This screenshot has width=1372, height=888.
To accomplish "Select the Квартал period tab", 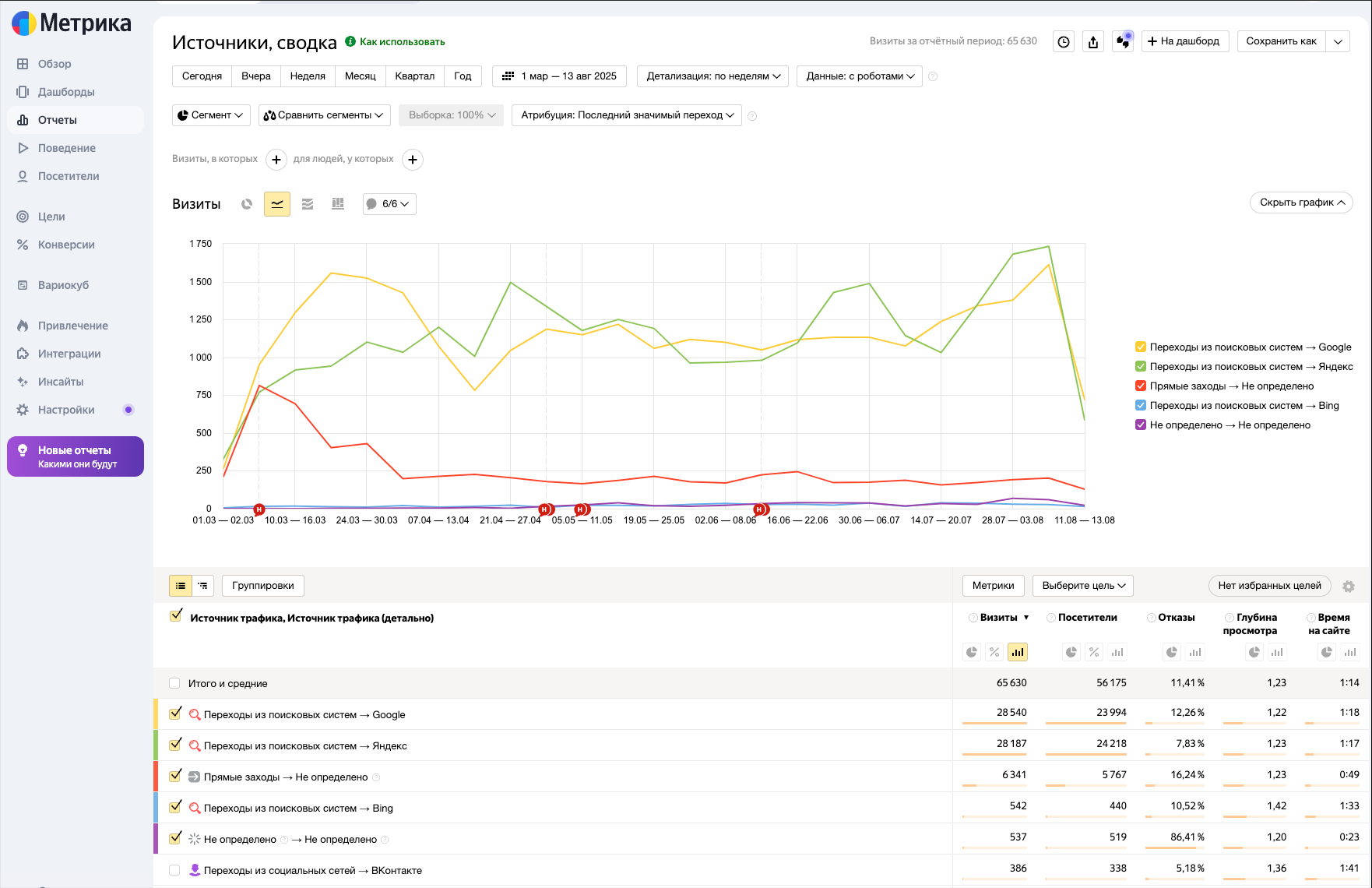I will (x=414, y=76).
